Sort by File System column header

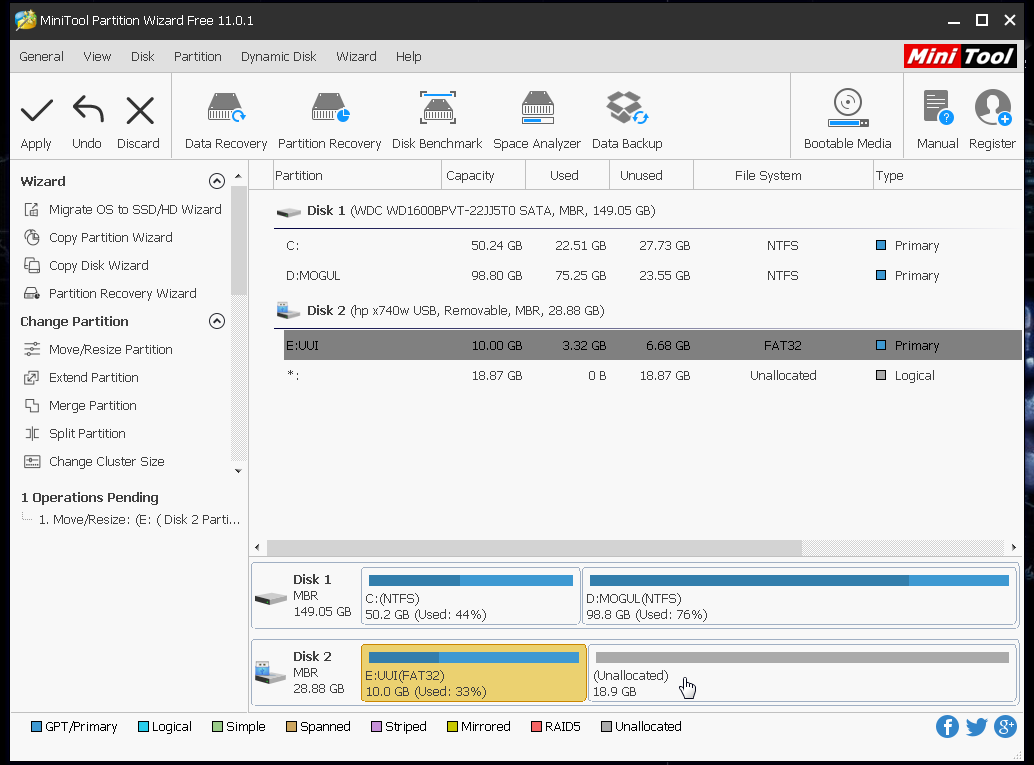783,175
